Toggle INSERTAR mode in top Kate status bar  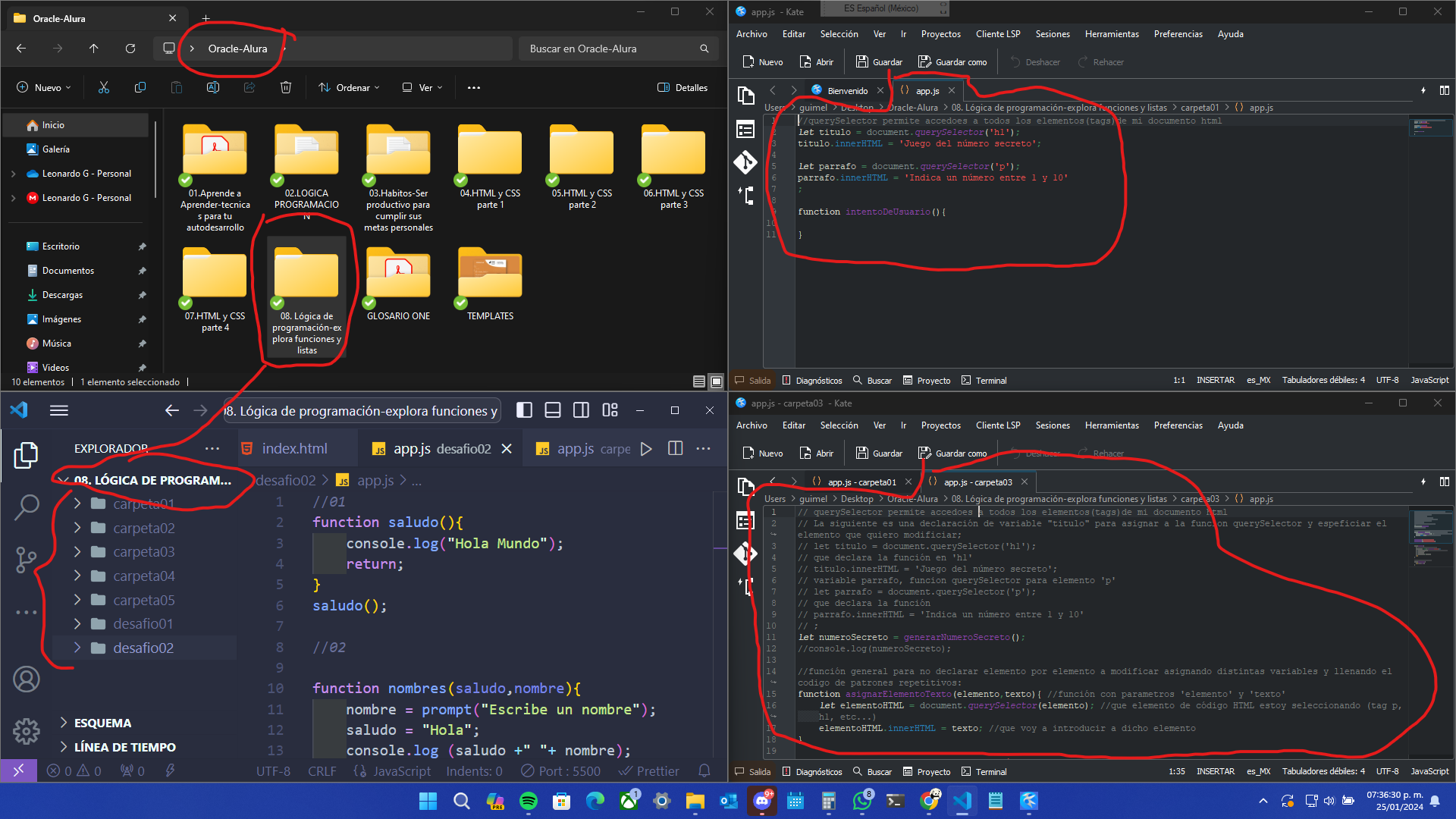[x=1216, y=380]
